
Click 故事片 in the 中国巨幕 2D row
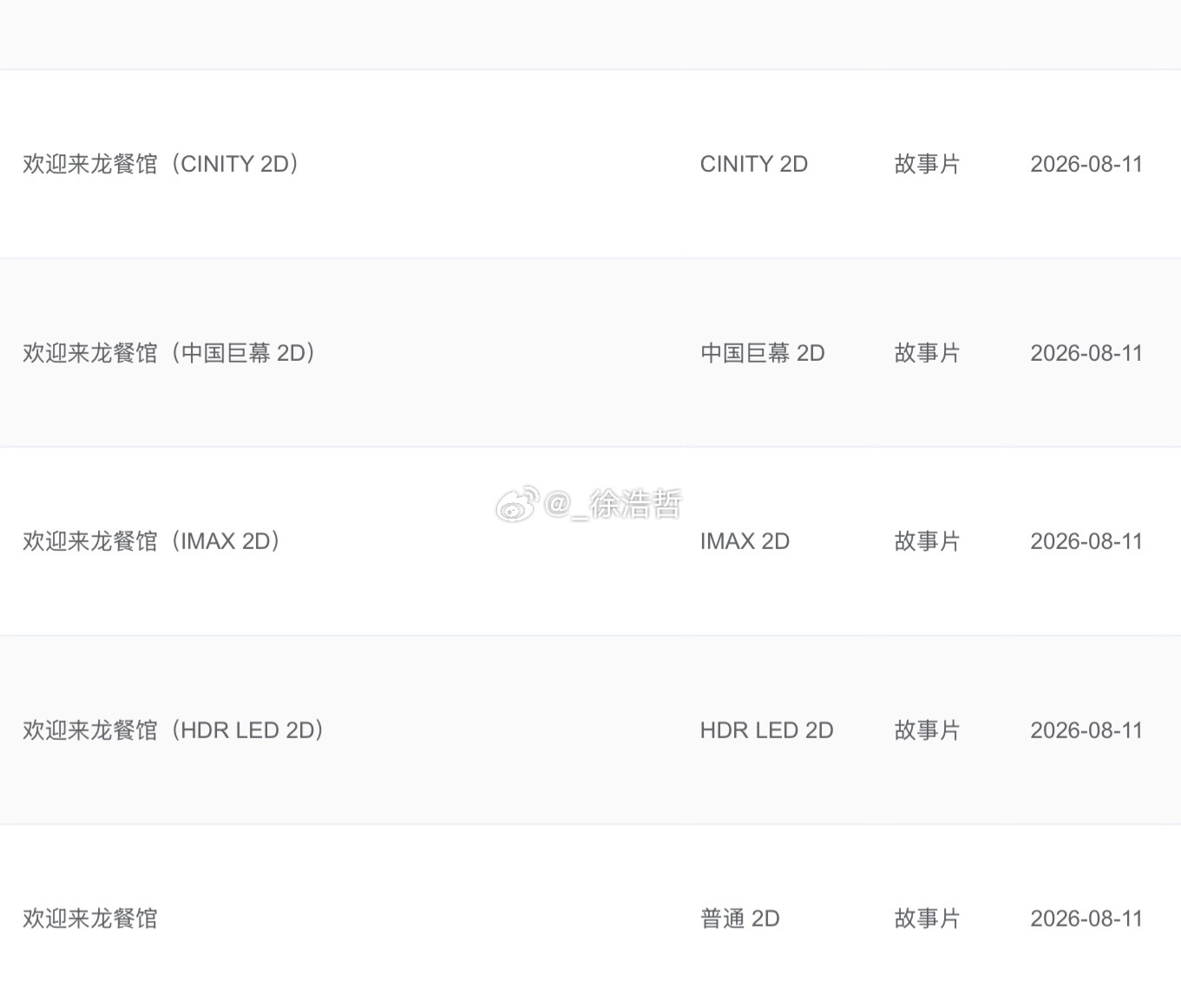click(928, 353)
